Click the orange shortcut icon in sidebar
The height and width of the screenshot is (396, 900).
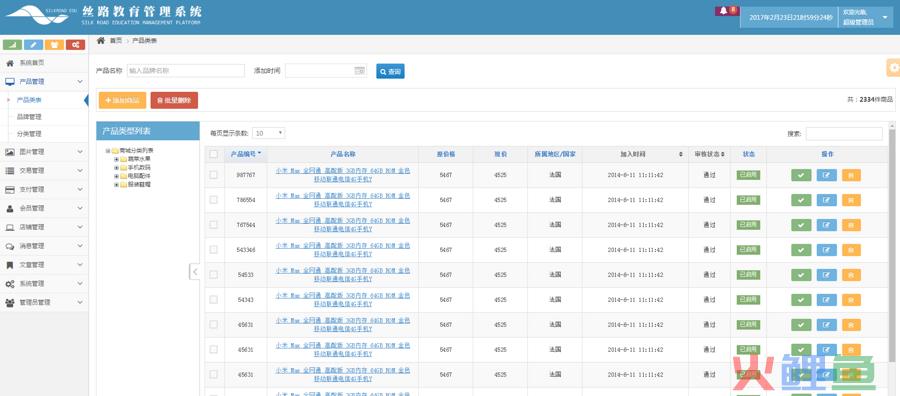pos(55,45)
